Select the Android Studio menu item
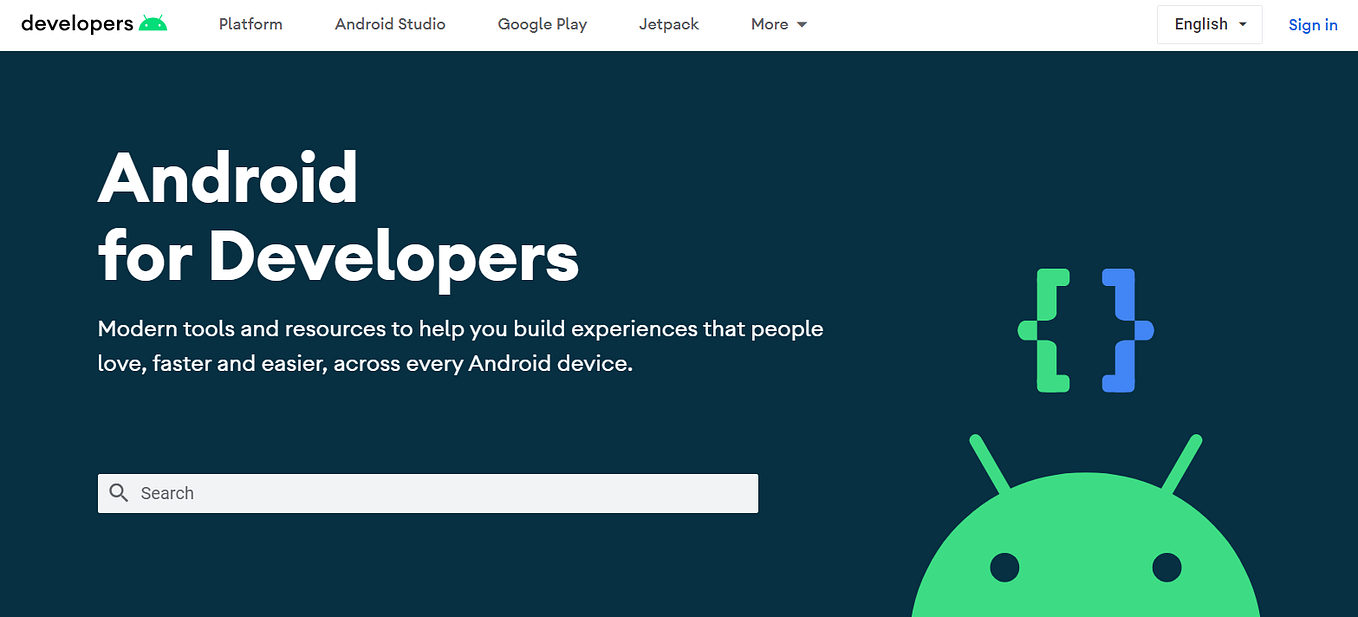The height and width of the screenshot is (617, 1358). (x=390, y=24)
